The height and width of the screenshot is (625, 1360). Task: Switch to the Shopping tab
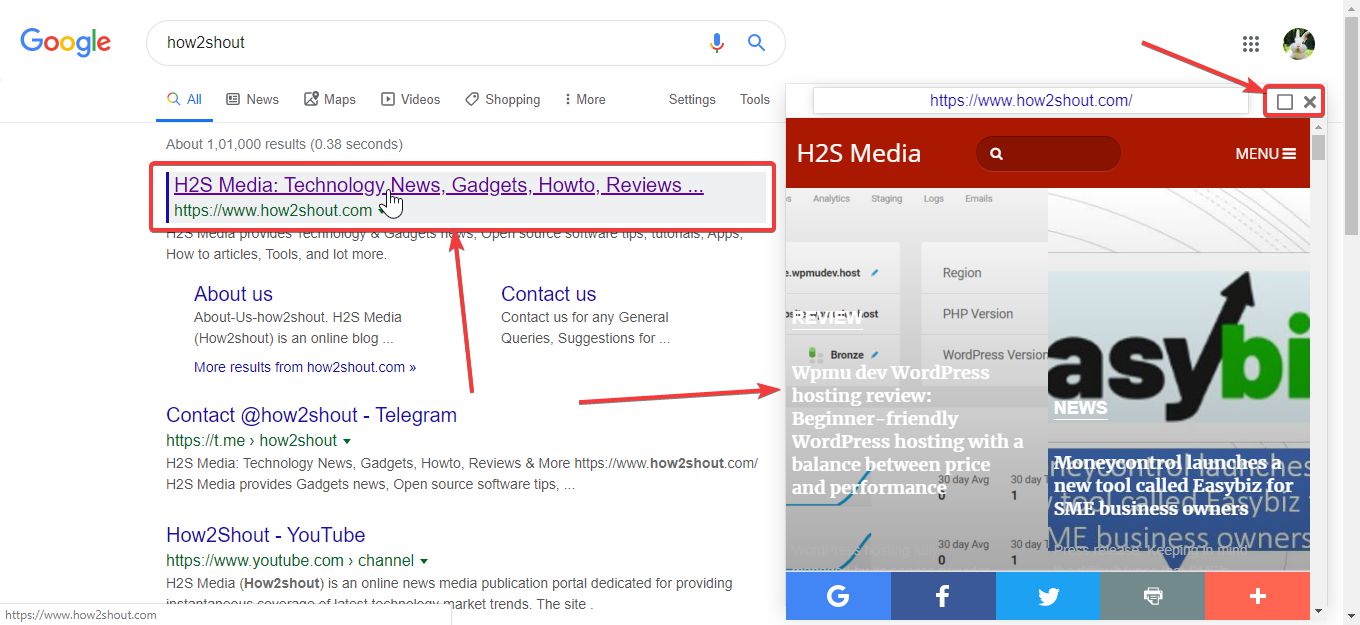pyautogui.click(x=502, y=99)
